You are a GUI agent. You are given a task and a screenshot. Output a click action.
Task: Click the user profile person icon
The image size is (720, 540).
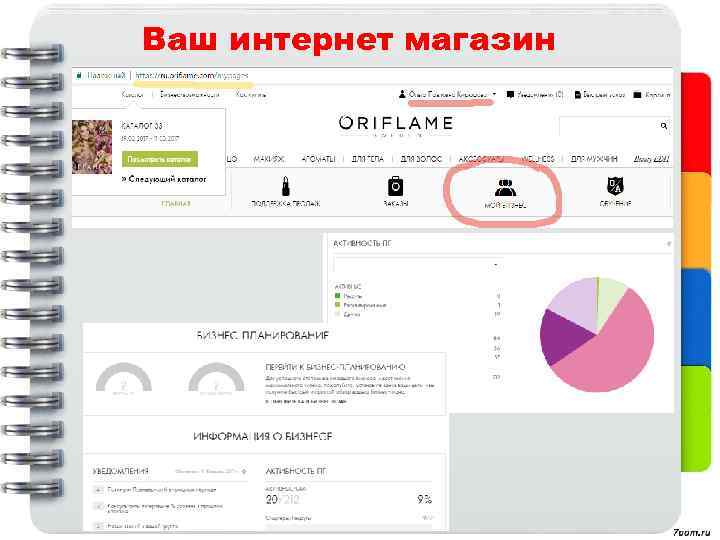click(x=402, y=94)
